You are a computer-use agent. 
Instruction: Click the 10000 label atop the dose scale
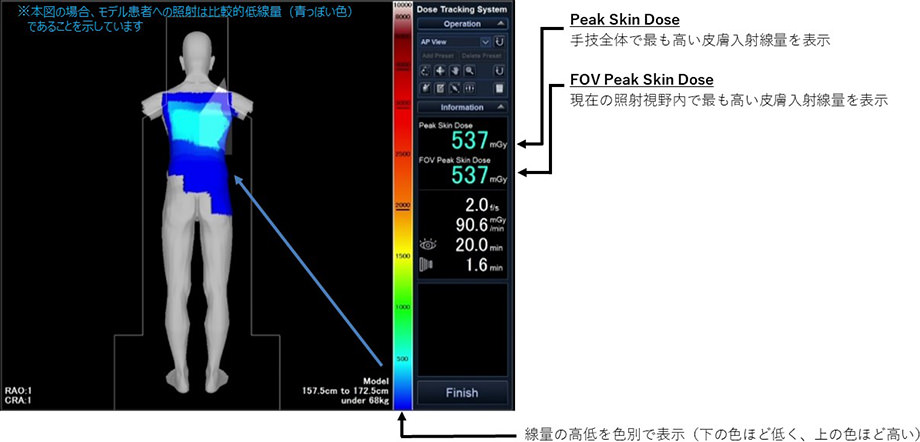pos(402,4)
